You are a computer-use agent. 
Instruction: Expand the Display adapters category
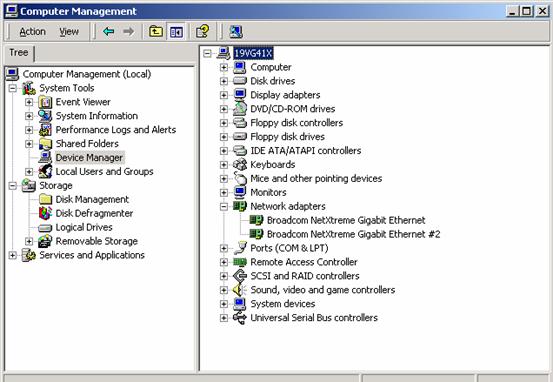point(224,95)
